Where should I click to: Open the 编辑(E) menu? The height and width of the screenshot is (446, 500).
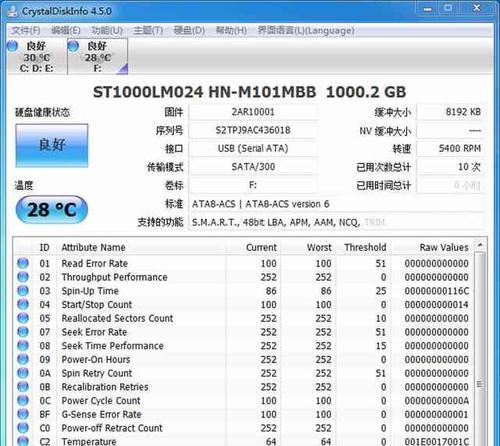click(x=66, y=31)
